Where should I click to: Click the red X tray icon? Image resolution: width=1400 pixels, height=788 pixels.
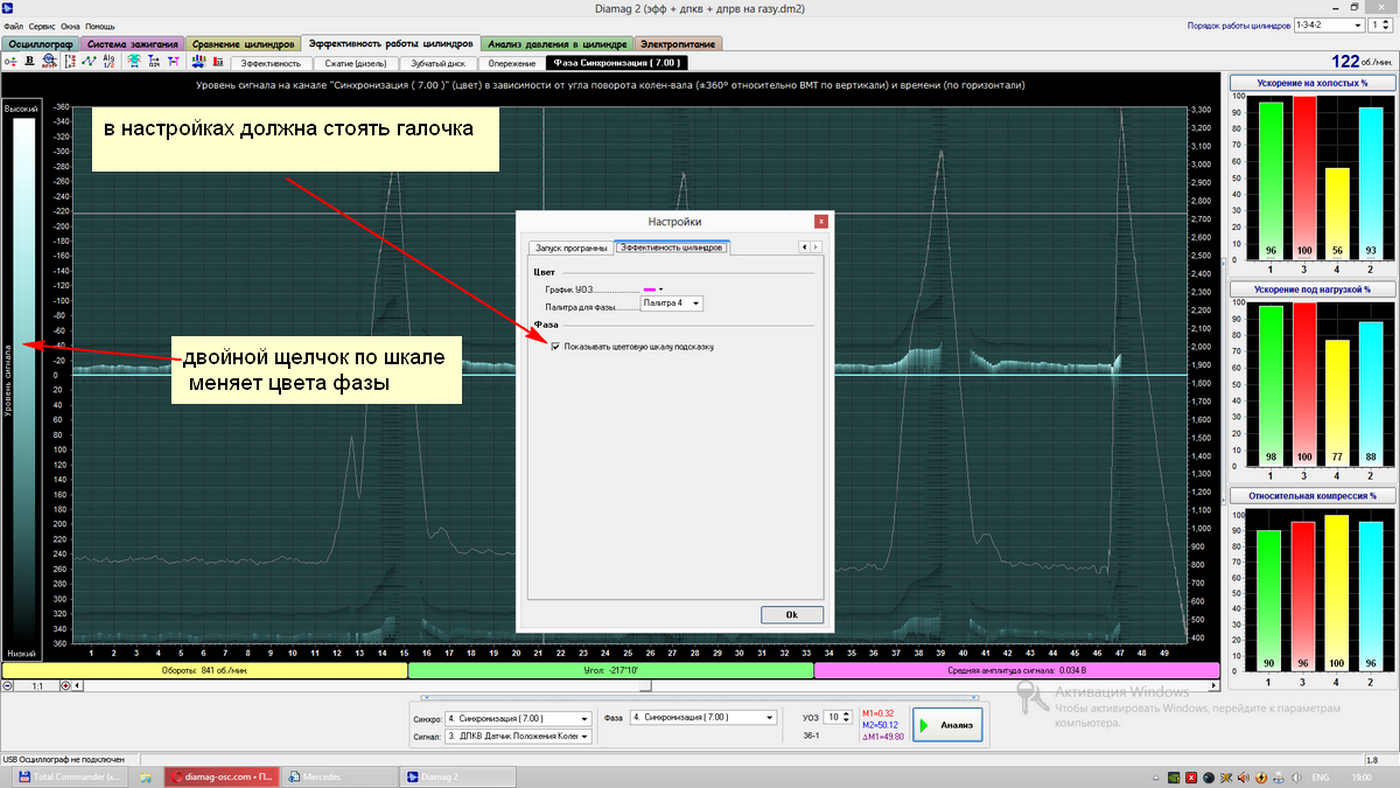click(x=1191, y=777)
